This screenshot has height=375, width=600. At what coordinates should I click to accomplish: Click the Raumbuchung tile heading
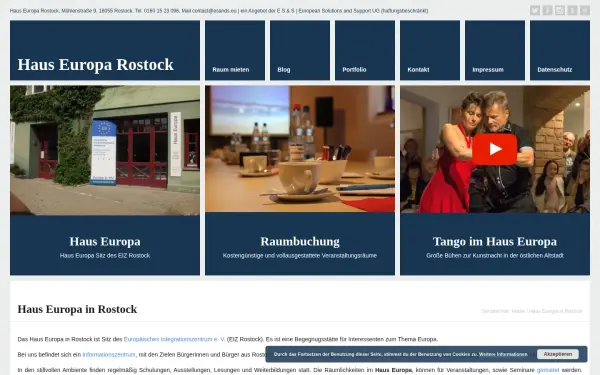300,241
